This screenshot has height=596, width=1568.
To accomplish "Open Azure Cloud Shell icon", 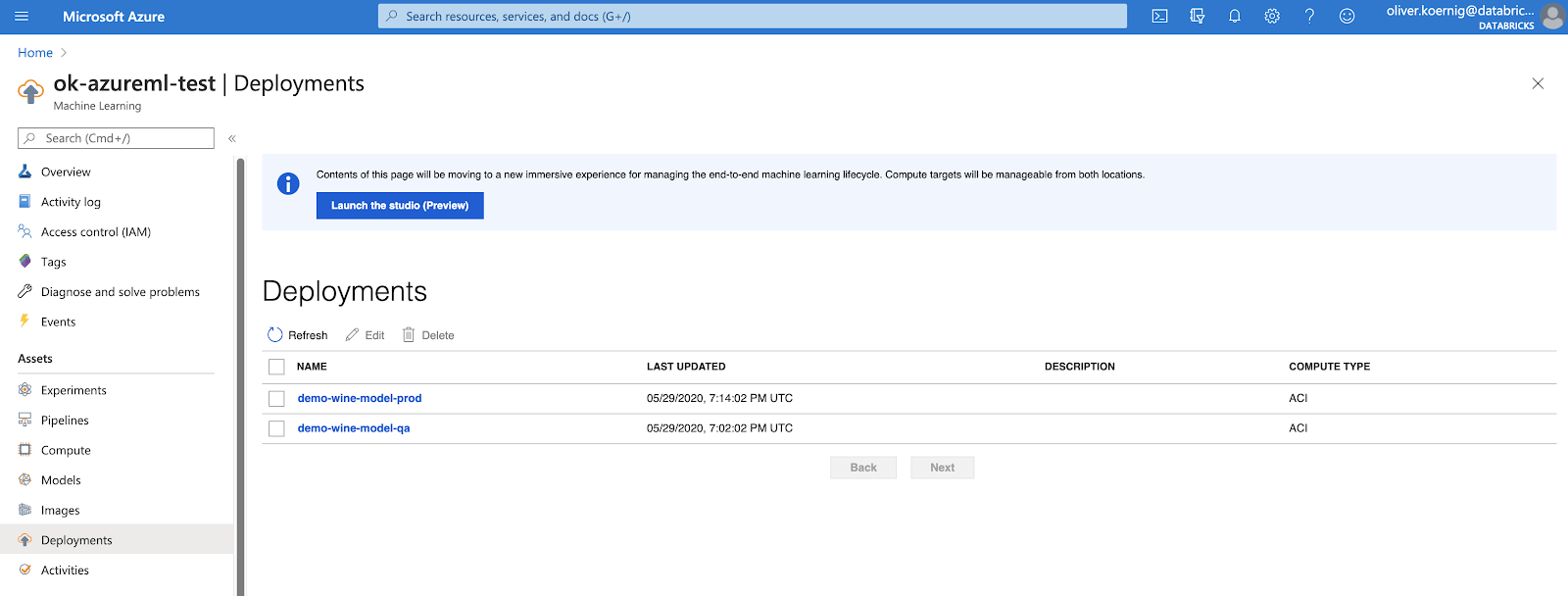I will click(1159, 17).
